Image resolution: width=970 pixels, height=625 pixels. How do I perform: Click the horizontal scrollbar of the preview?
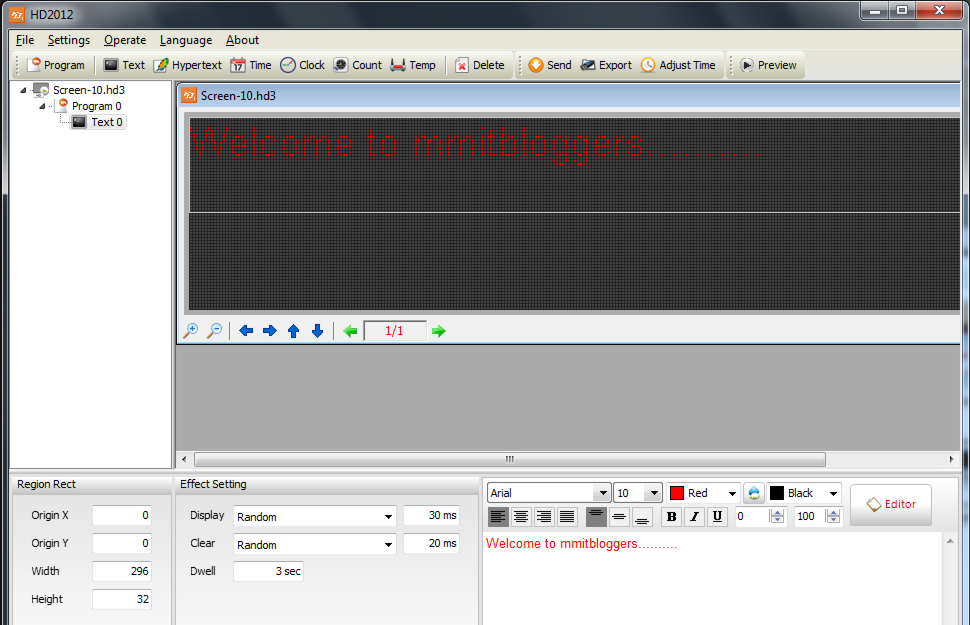510,459
